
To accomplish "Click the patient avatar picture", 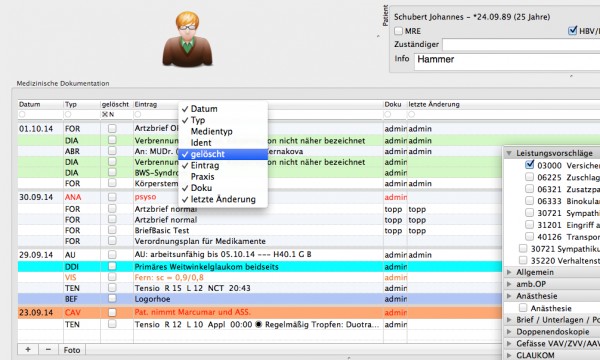I will pyautogui.click(x=187, y=39).
